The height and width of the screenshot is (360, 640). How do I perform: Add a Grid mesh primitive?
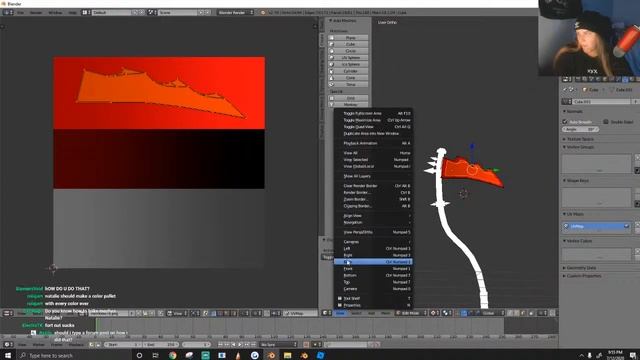349,98
